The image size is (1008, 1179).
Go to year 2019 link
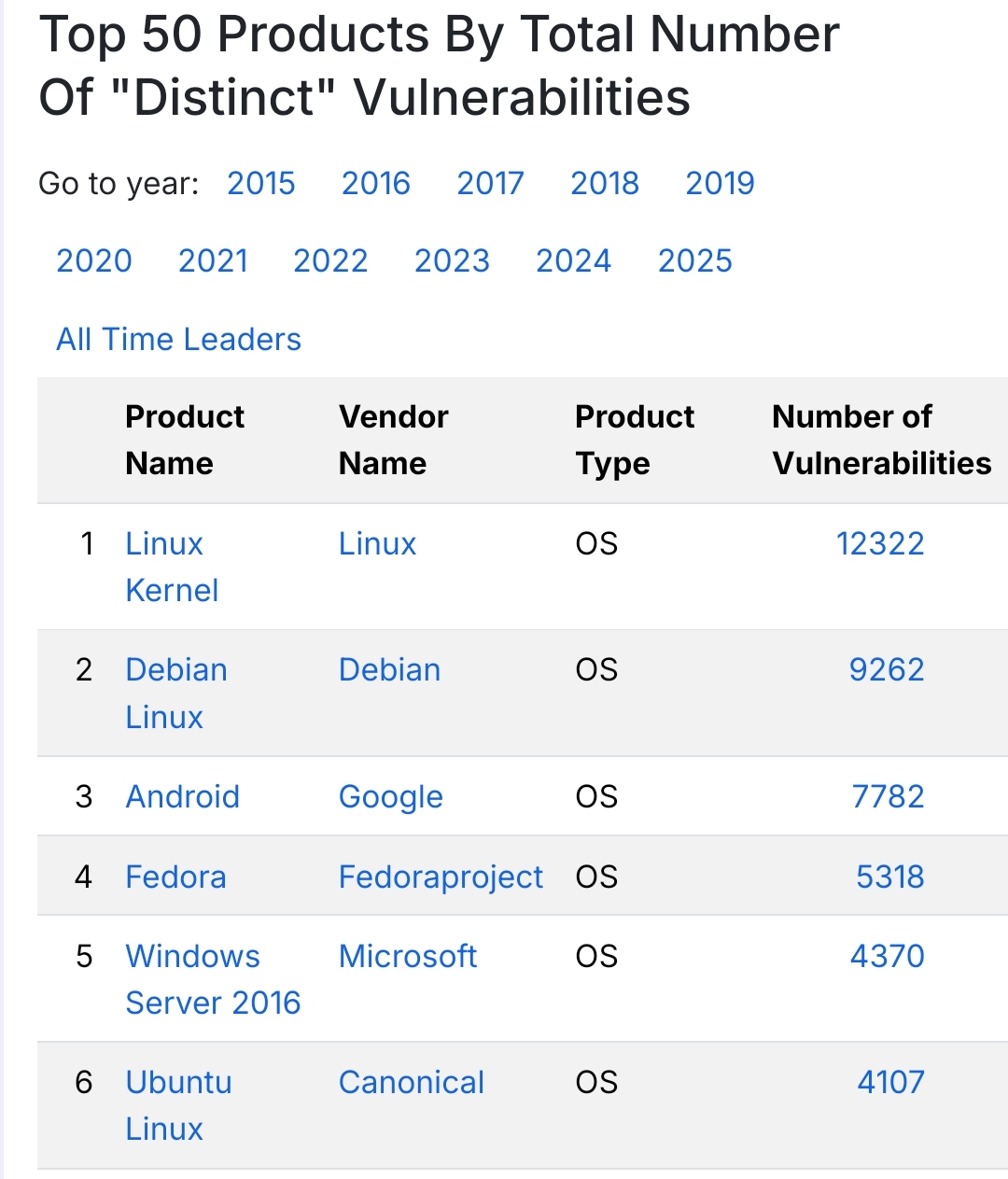tap(720, 183)
